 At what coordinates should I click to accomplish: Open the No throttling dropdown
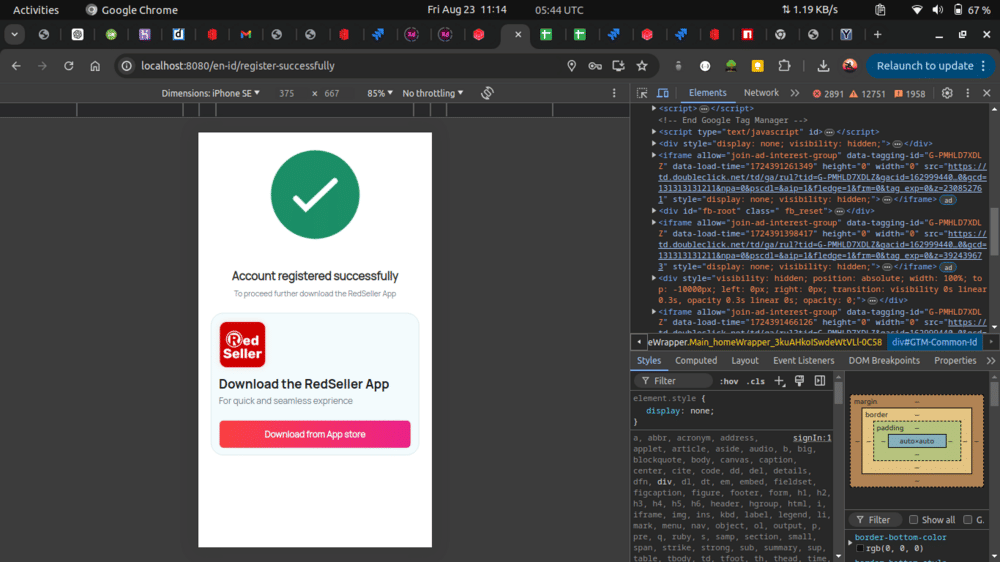432,93
